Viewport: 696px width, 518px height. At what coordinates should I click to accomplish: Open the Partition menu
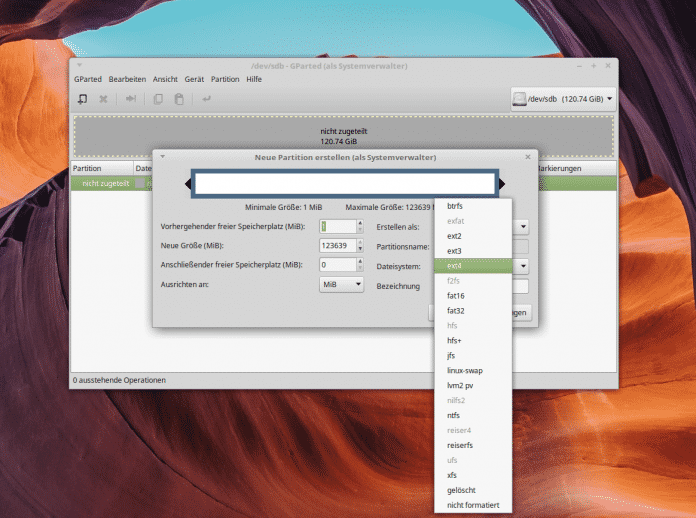225,78
